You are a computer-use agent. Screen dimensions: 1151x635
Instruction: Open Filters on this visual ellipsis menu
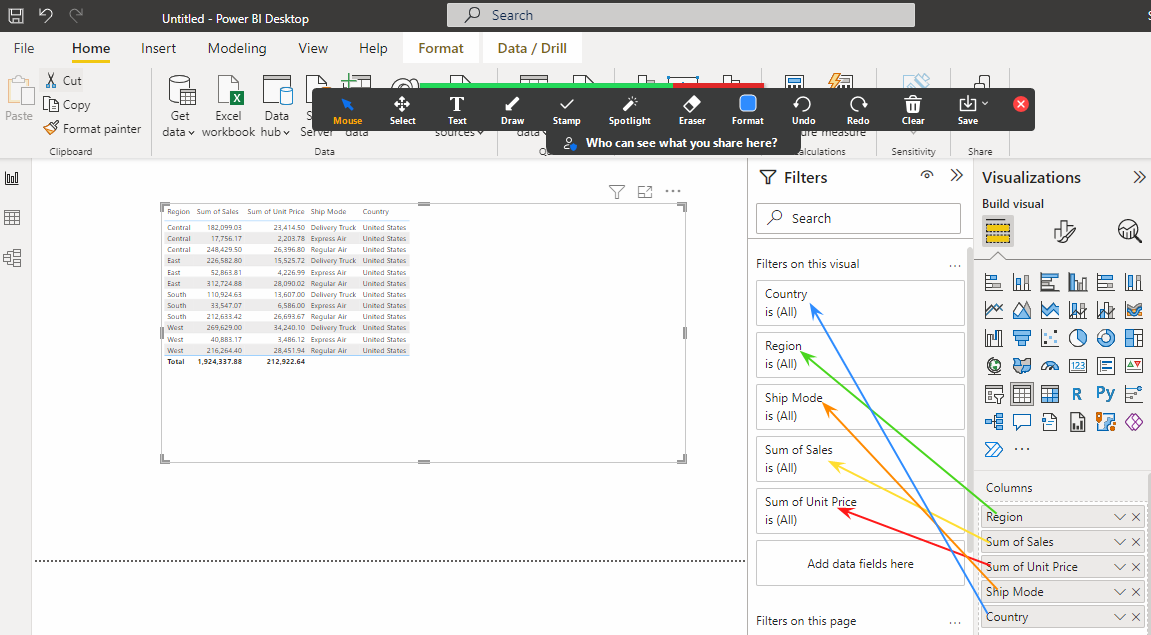(954, 265)
